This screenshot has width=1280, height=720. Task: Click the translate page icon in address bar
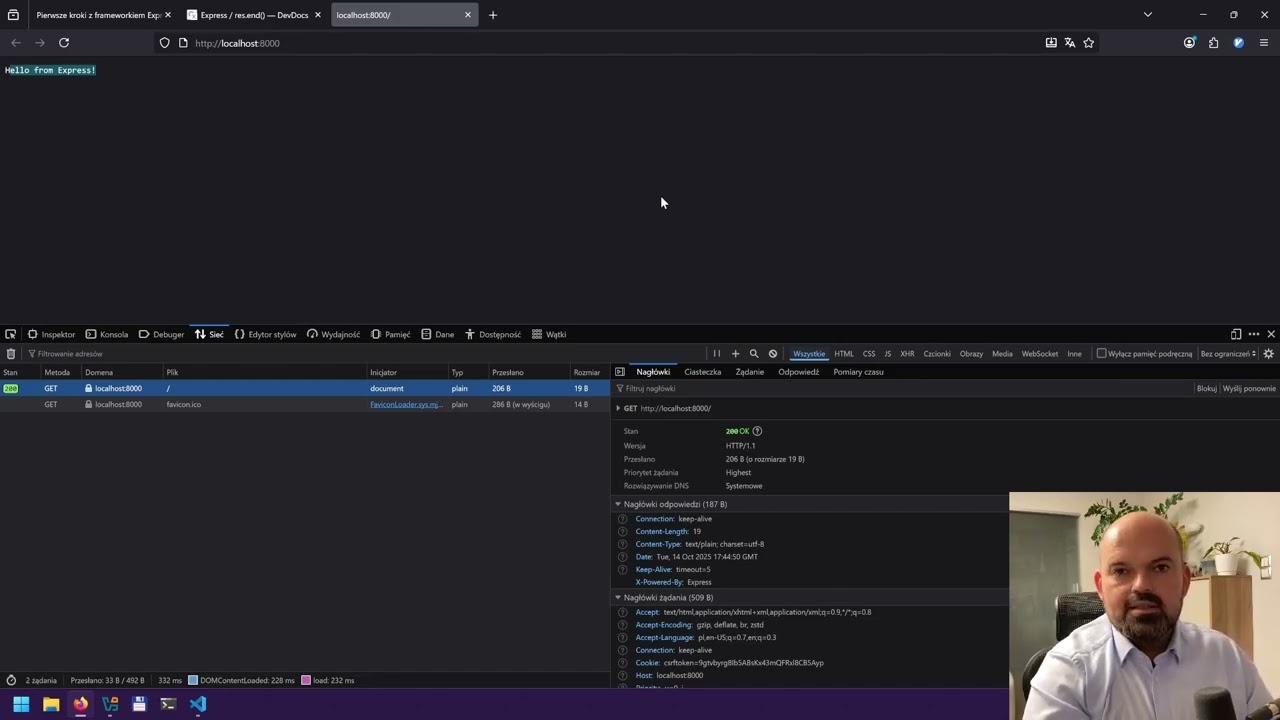click(x=1070, y=43)
